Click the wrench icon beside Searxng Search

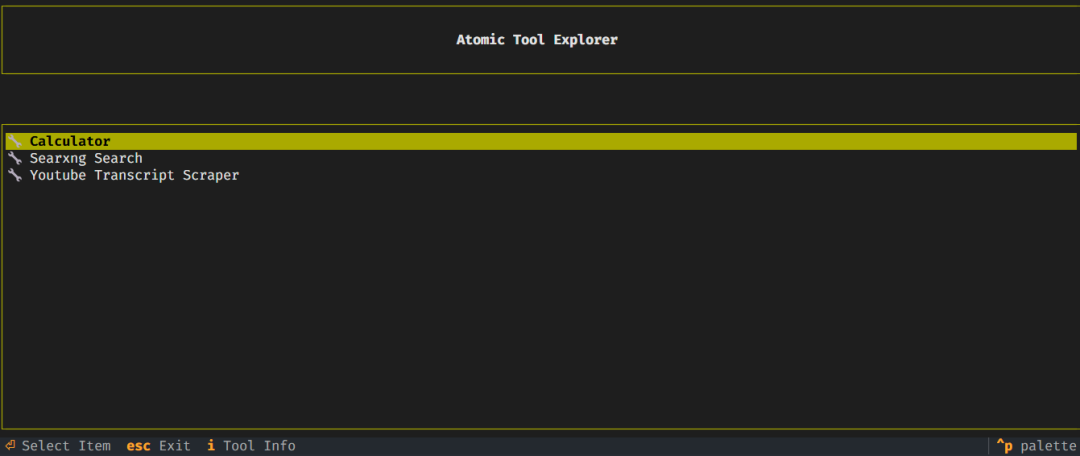[x=14, y=158]
